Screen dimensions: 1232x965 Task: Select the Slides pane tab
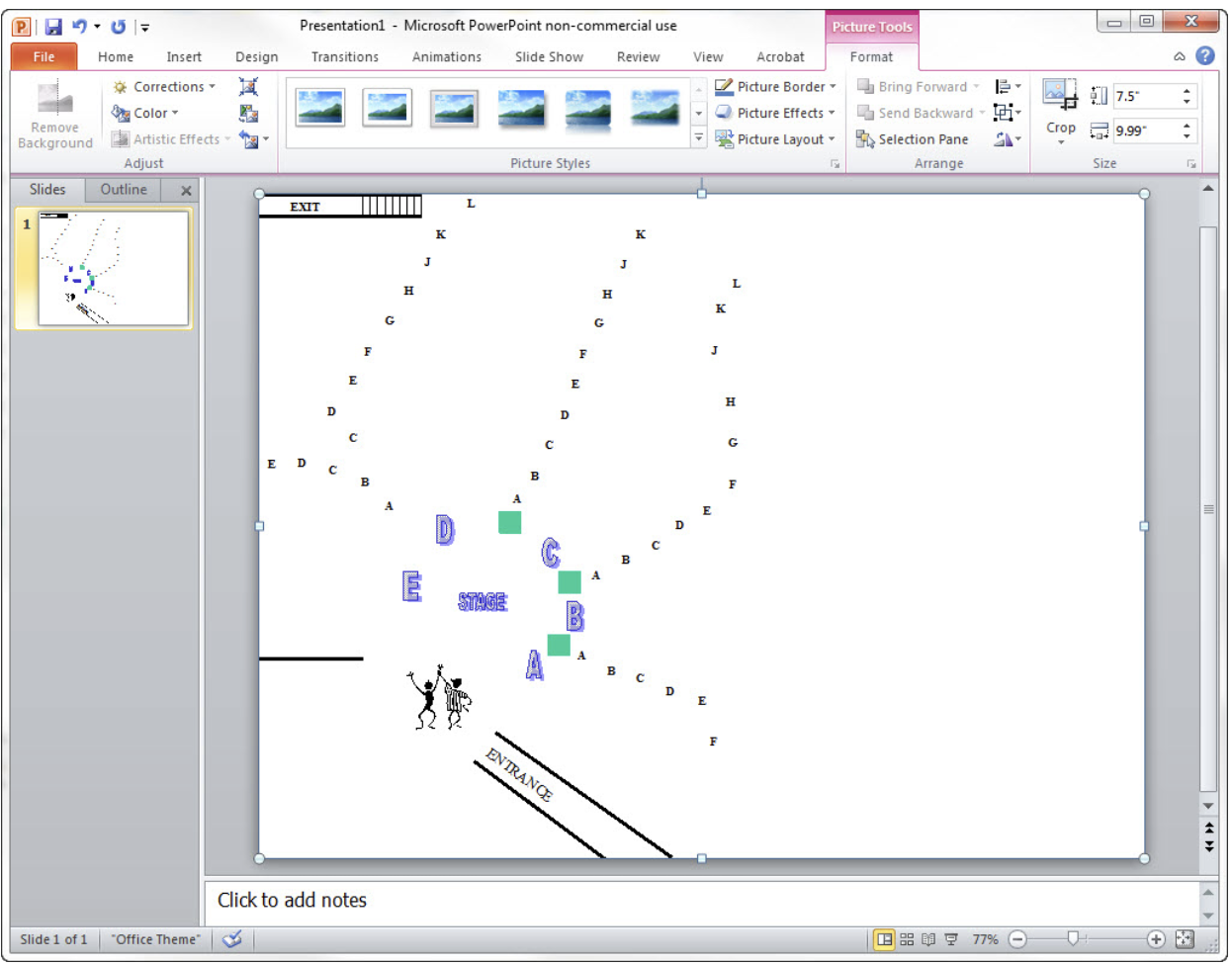click(x=47, y=190)
